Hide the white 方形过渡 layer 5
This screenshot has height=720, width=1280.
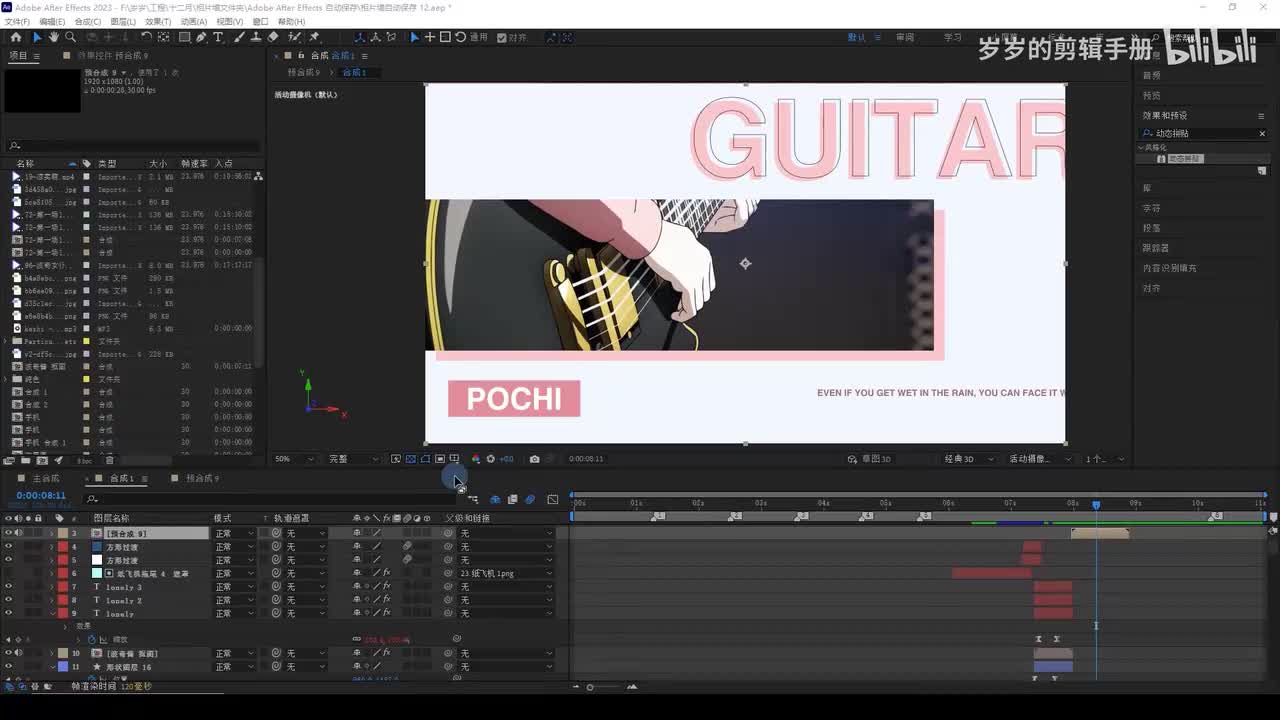[9, 560]
